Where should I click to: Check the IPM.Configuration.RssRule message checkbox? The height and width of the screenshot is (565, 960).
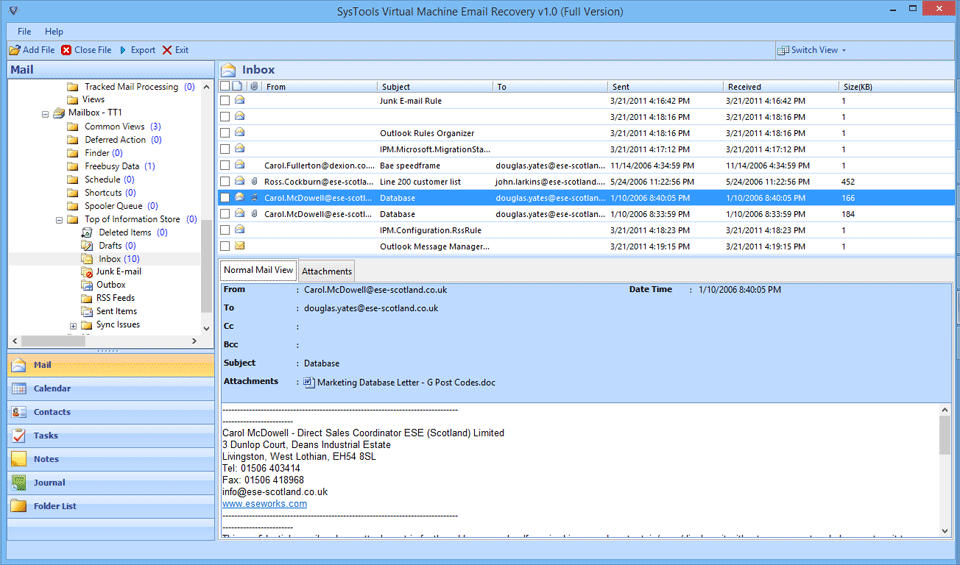click(225, 230)
